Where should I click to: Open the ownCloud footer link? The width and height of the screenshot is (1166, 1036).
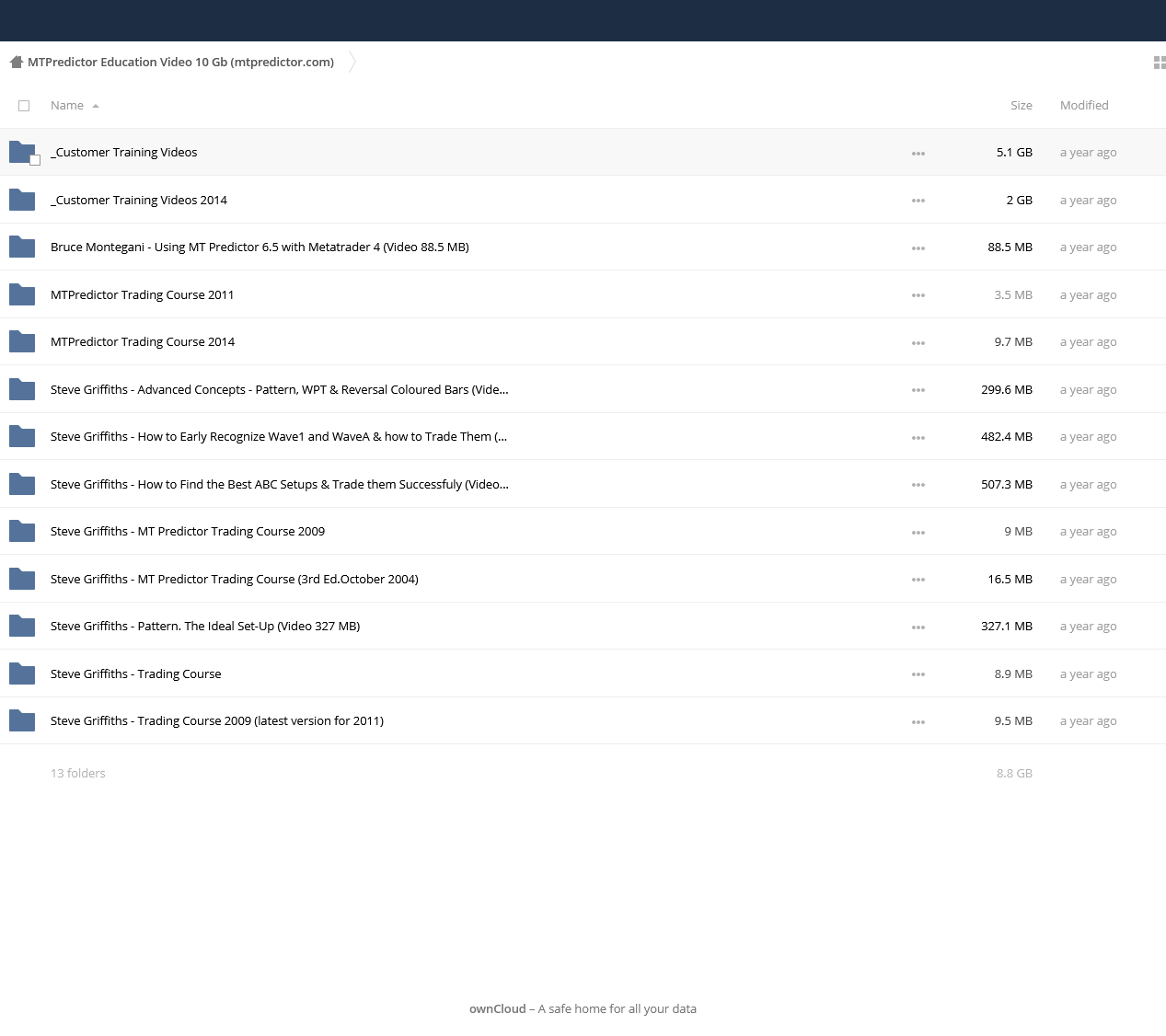(x=498, y=1008)
